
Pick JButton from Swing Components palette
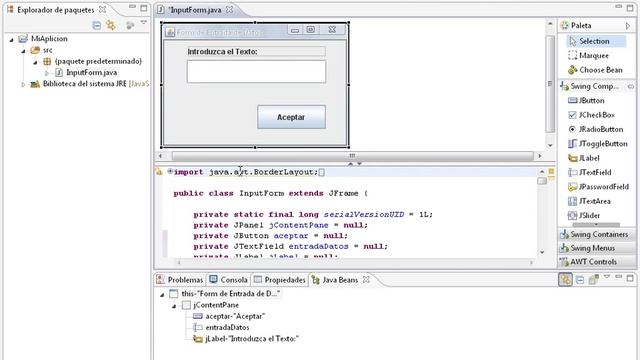tap(586, 100)
